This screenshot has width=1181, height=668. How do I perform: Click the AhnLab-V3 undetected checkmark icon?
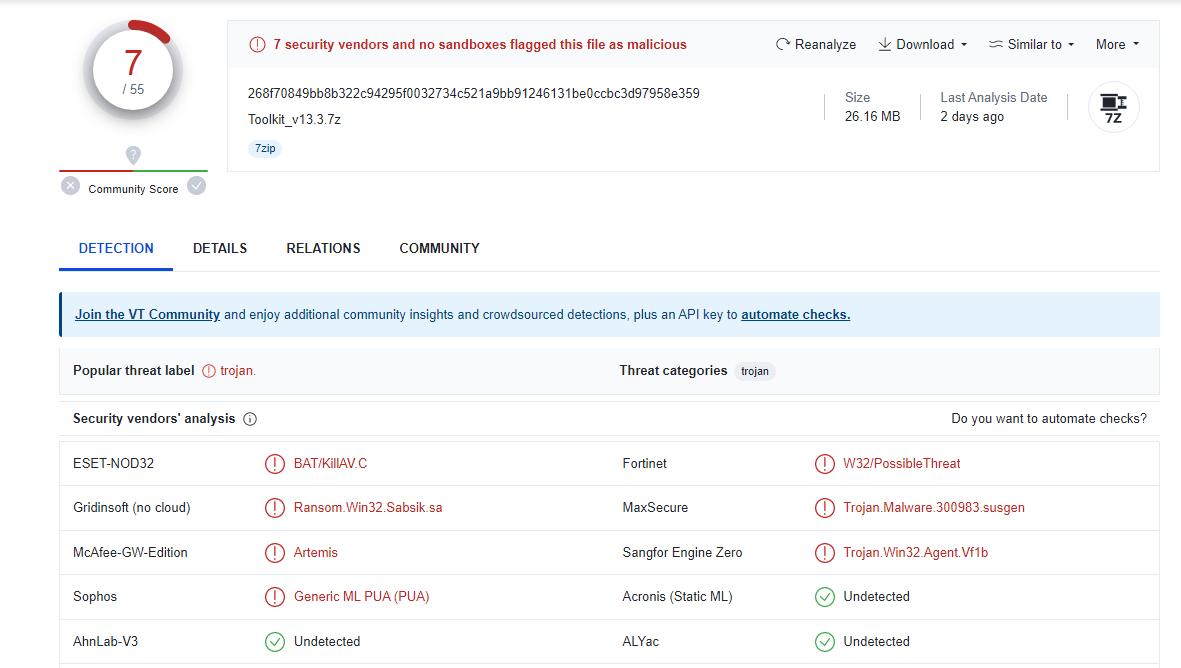pyautogui.click(x=274, y=642)
